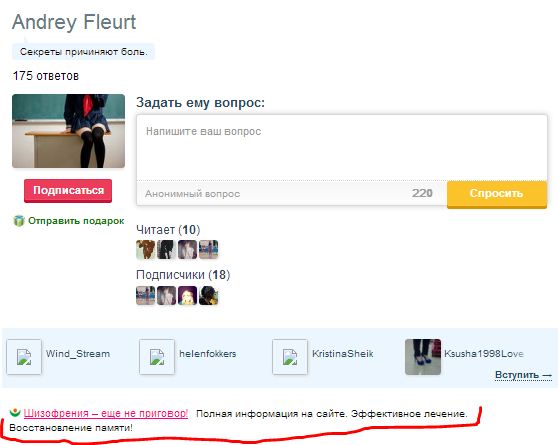Open the Отправить подарок link
This screenshot has height=445, width=558.
pyautogui.click(x=76, y=221)
